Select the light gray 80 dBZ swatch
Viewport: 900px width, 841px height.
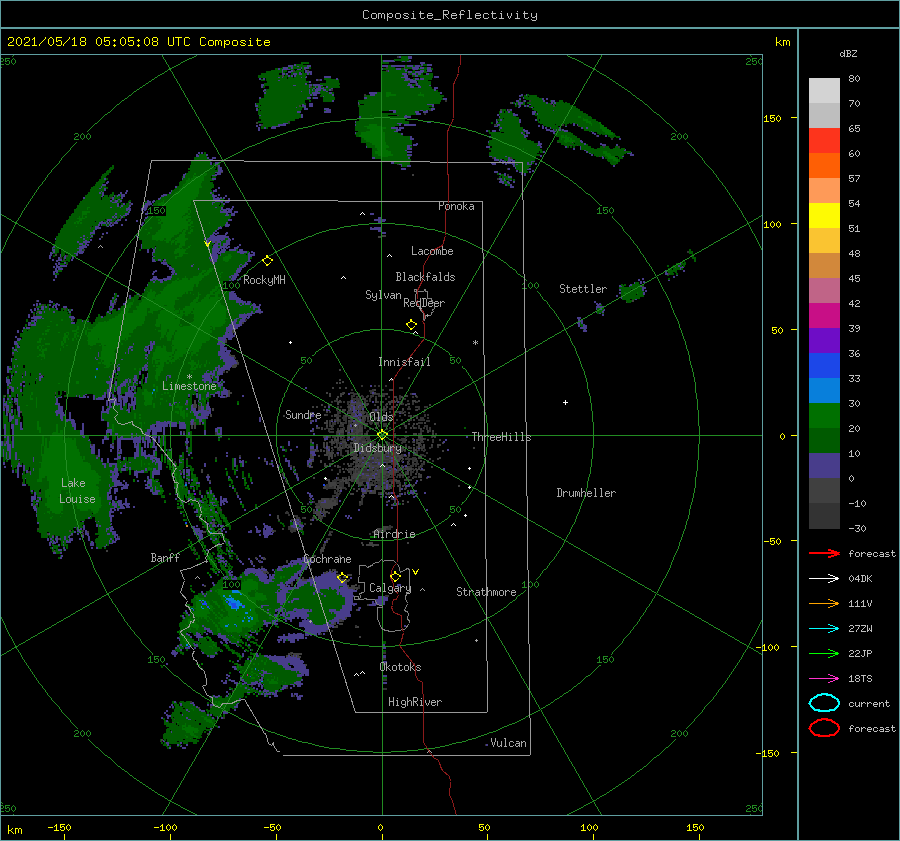(824, 90)
